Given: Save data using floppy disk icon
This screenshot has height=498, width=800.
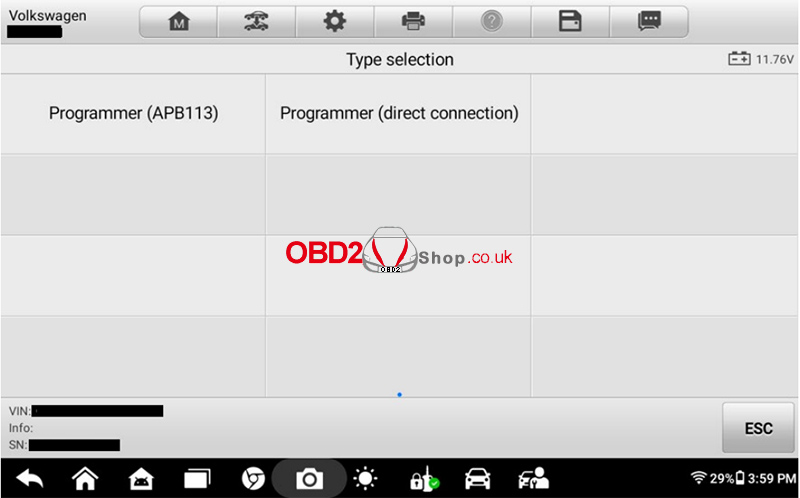Looking at the screenshot, I should click(x=570, y=22).
